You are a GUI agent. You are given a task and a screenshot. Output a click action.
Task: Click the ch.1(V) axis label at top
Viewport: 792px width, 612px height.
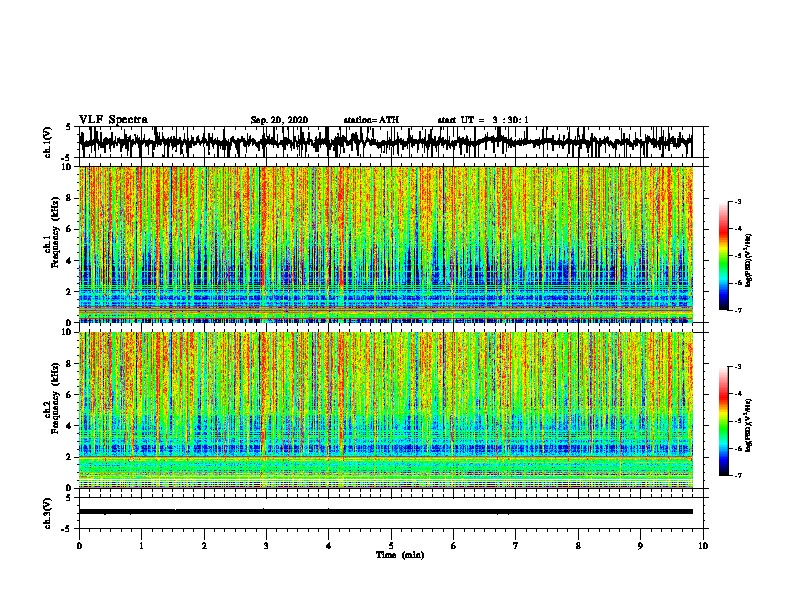[48, 142]
